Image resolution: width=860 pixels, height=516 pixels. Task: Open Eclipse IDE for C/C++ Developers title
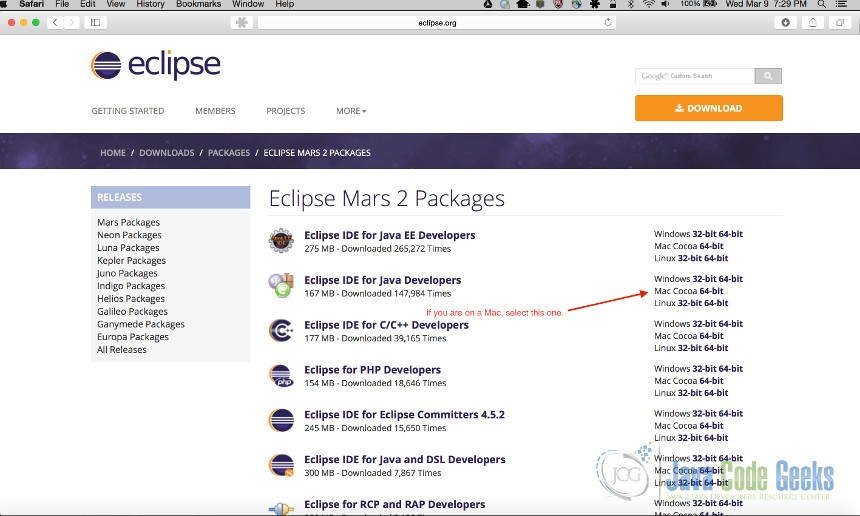click(387, 325)
